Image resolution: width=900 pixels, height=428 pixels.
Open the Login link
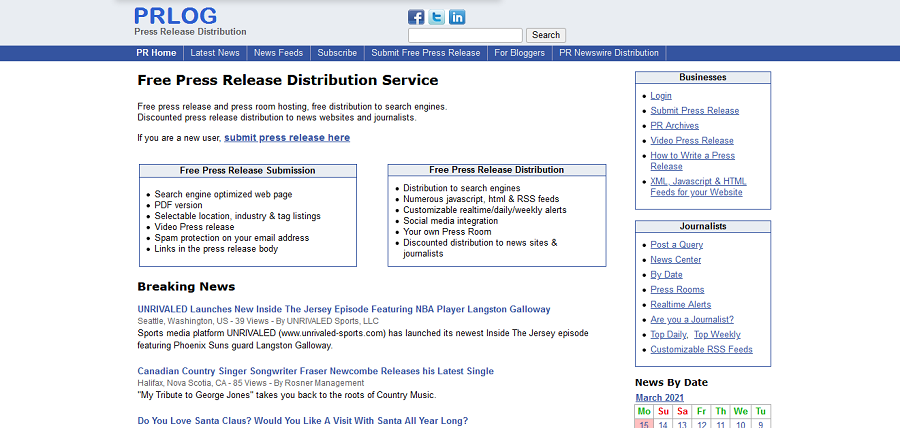(x=661, y=96)
